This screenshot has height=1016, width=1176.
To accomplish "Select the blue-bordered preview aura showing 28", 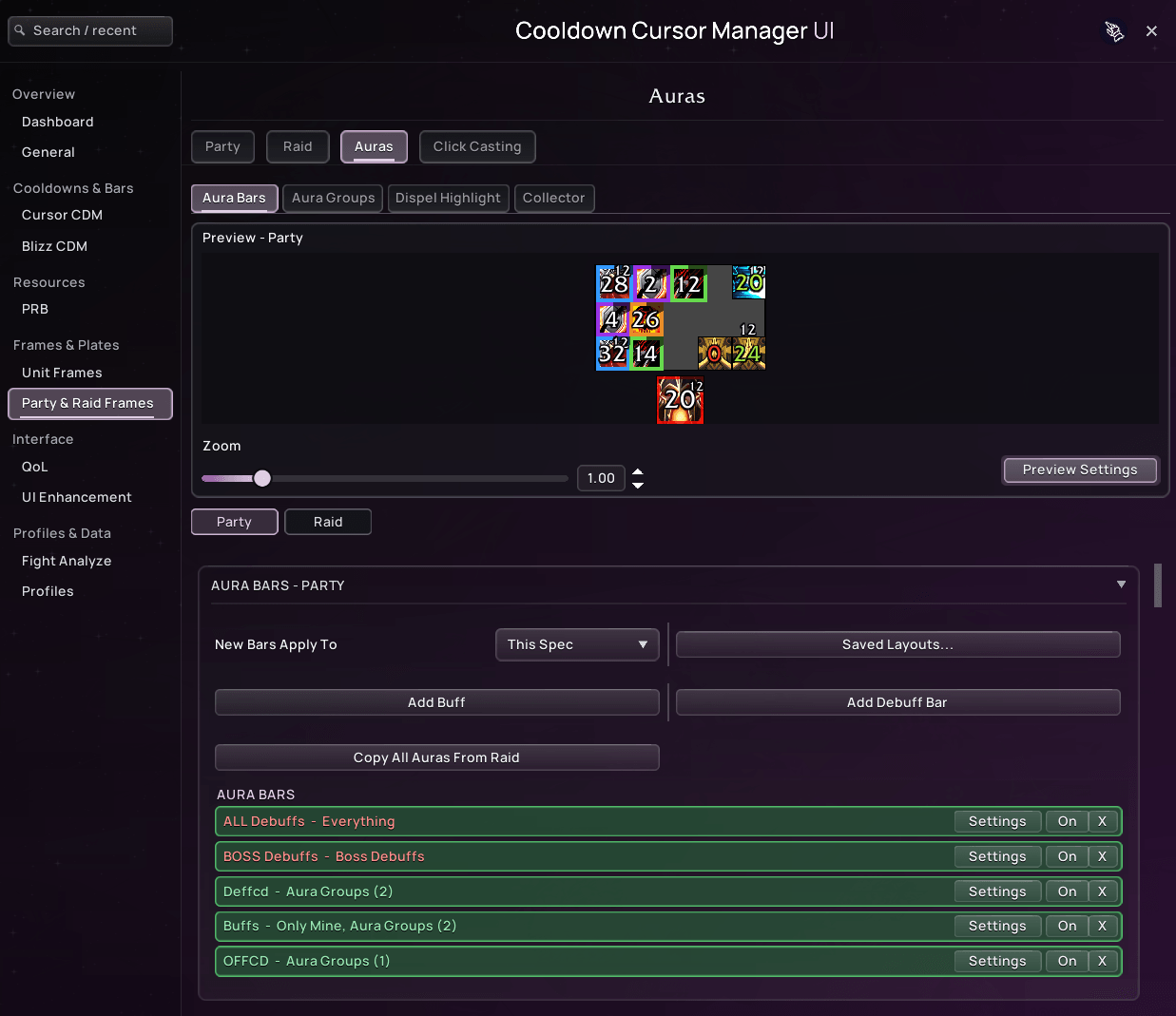I will [x=613, y=283].
